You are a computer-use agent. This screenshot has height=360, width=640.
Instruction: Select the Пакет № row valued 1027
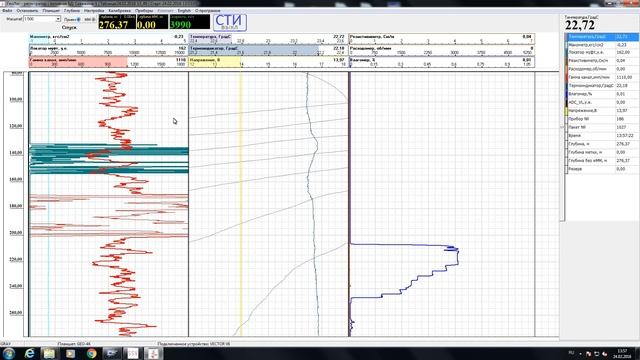click(x=602, y=127)
